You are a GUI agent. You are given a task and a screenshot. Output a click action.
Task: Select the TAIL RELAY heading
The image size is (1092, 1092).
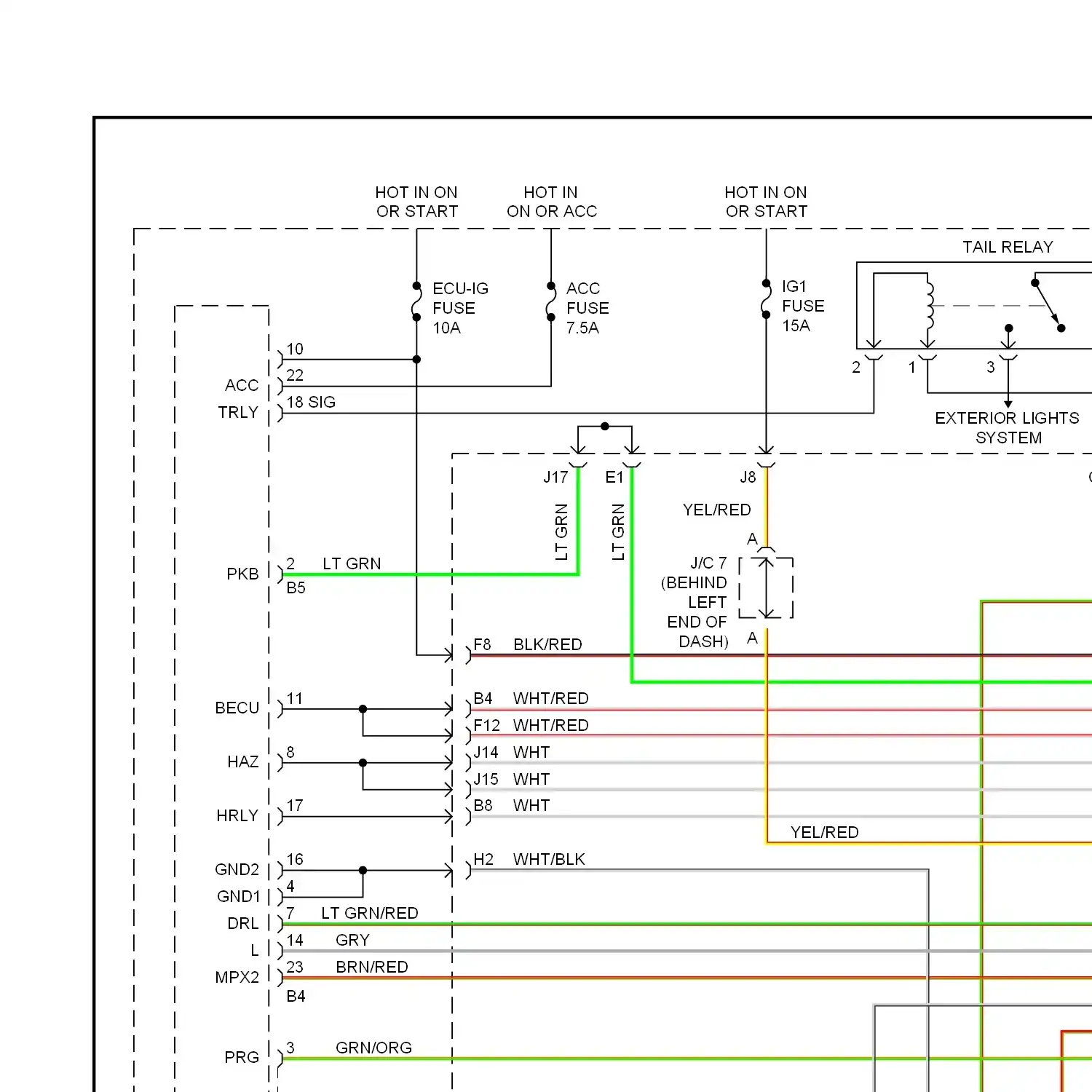point(1008,247)
